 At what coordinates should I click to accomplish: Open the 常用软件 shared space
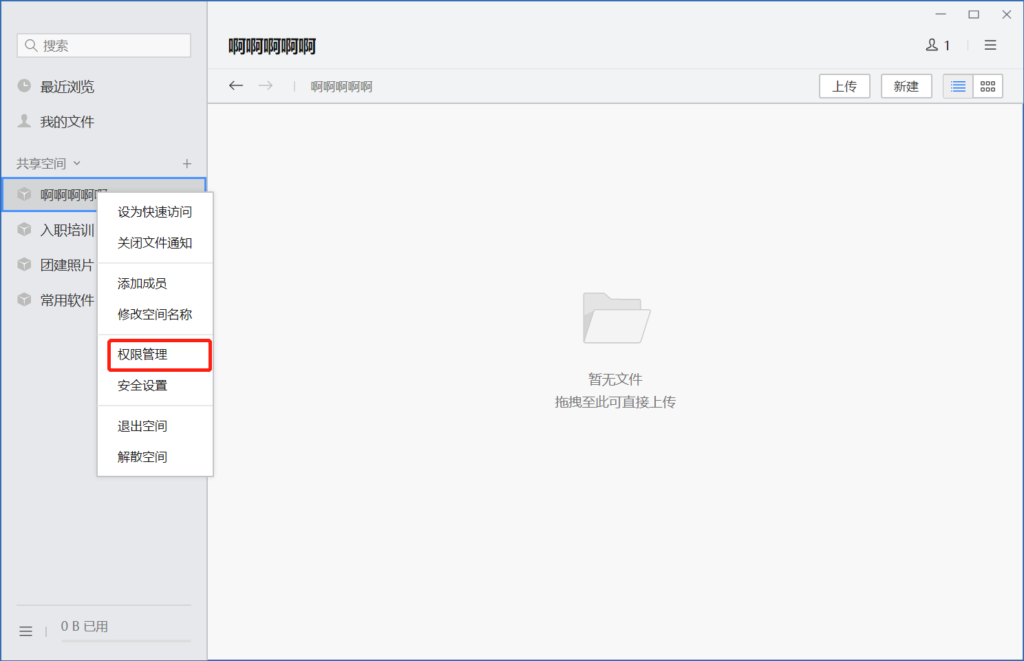67,300
